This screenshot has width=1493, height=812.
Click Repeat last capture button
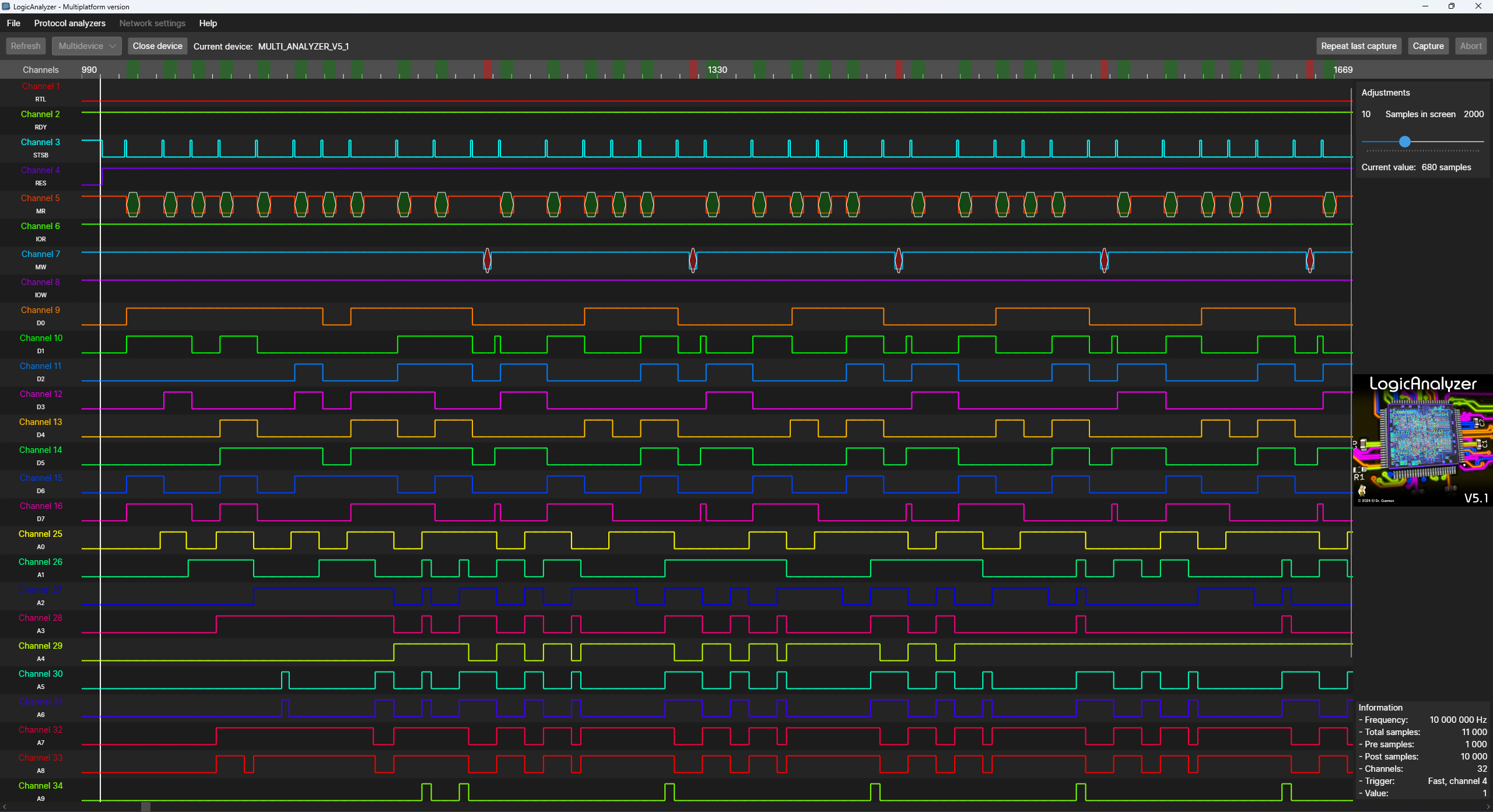click(1359, 46)
